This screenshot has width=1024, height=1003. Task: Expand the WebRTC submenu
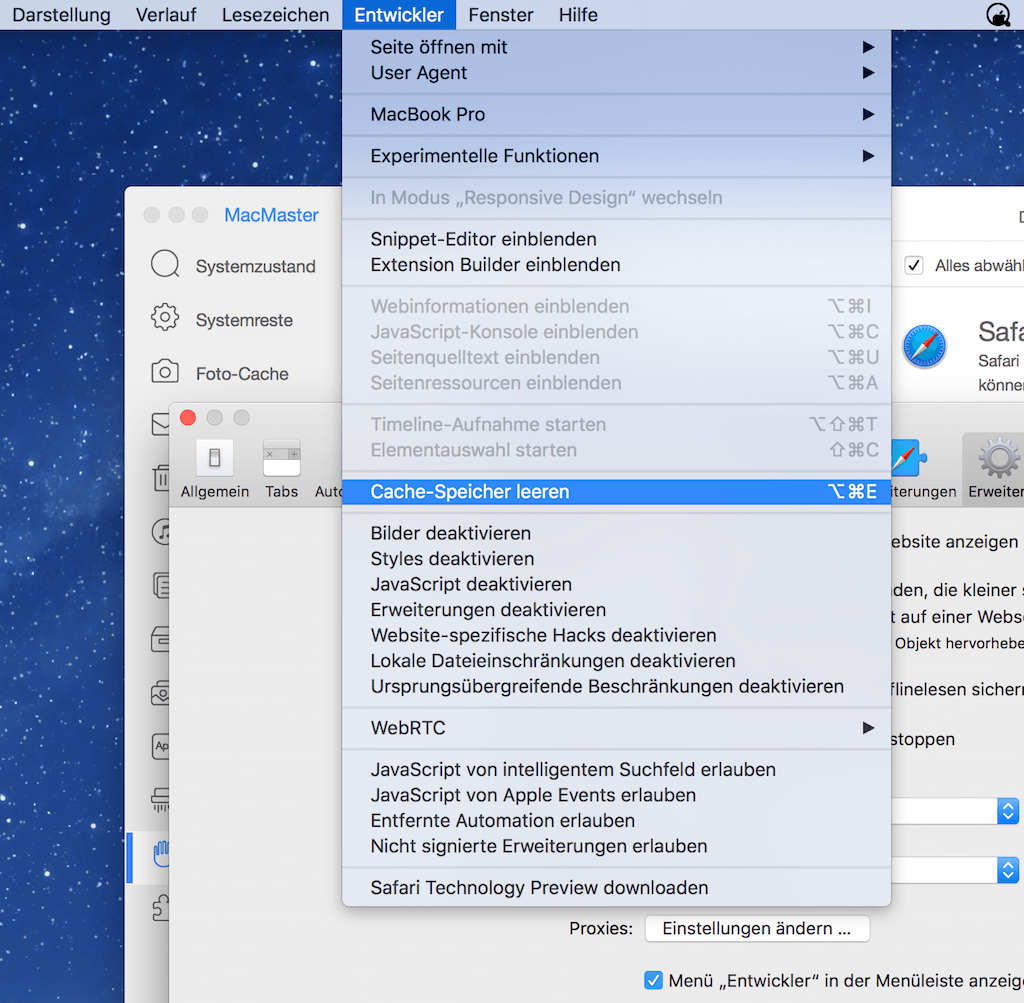point(616,727)
